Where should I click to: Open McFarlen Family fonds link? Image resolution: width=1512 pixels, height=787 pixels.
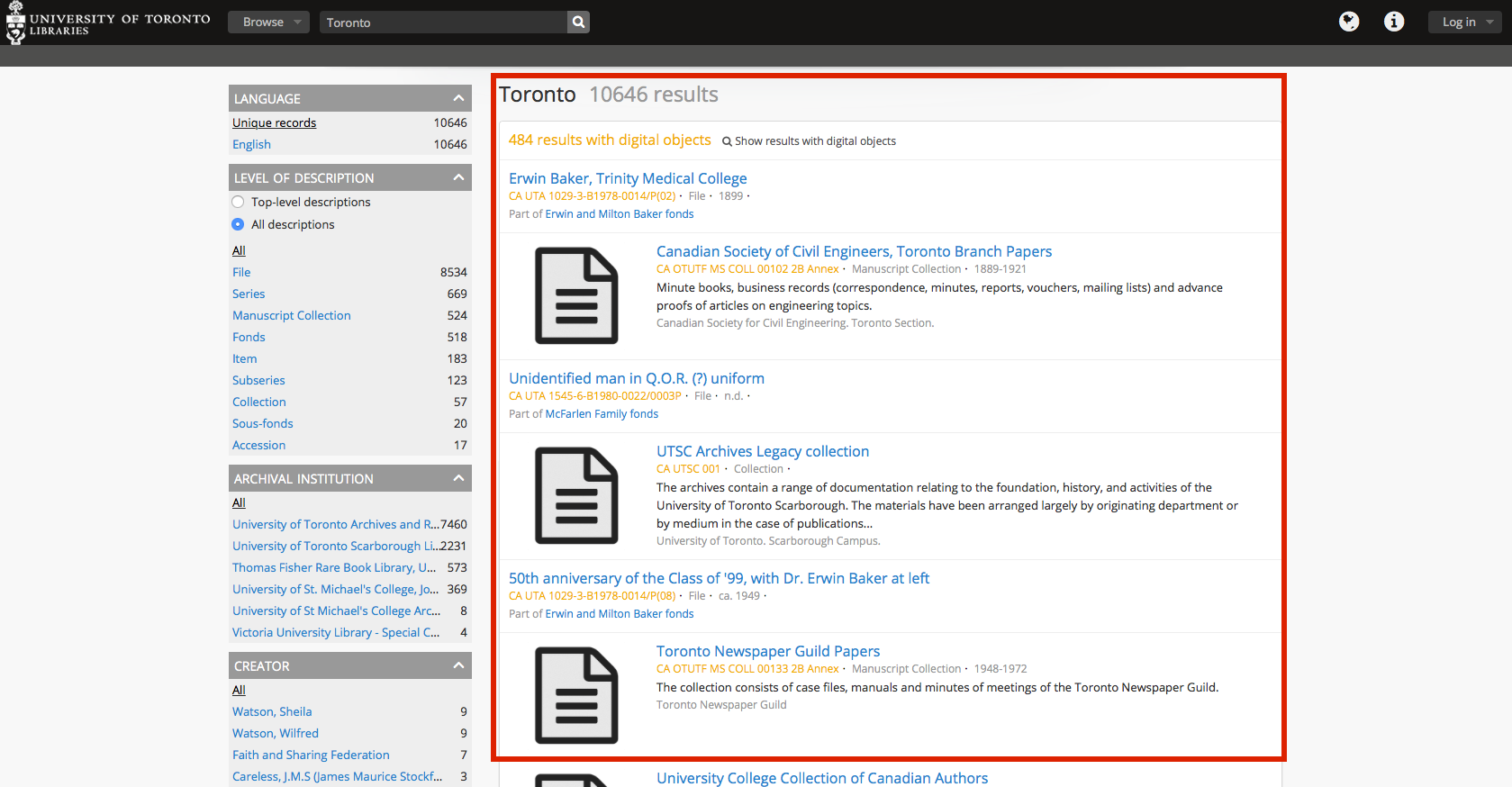602,414
